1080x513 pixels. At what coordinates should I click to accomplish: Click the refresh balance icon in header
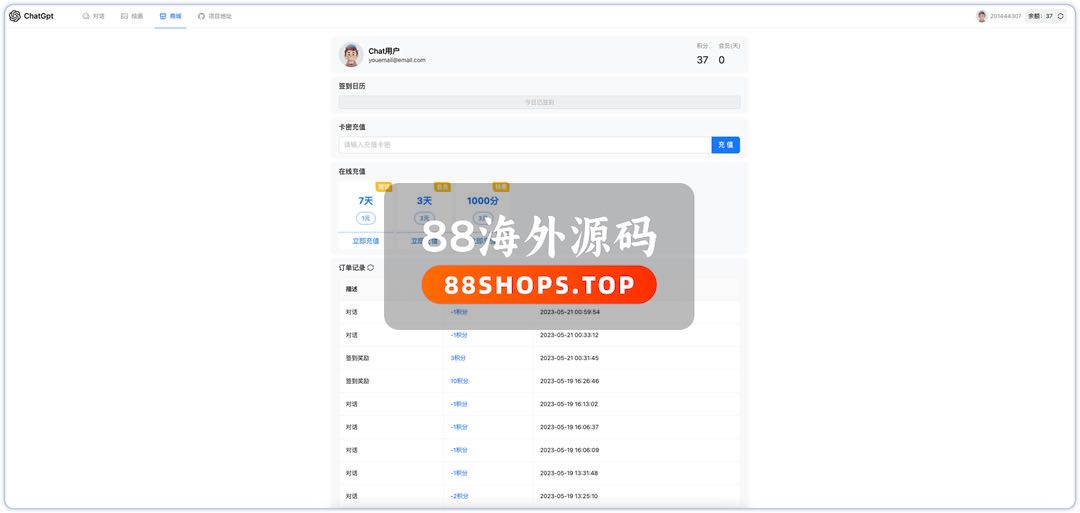[x=1060, y=16]
